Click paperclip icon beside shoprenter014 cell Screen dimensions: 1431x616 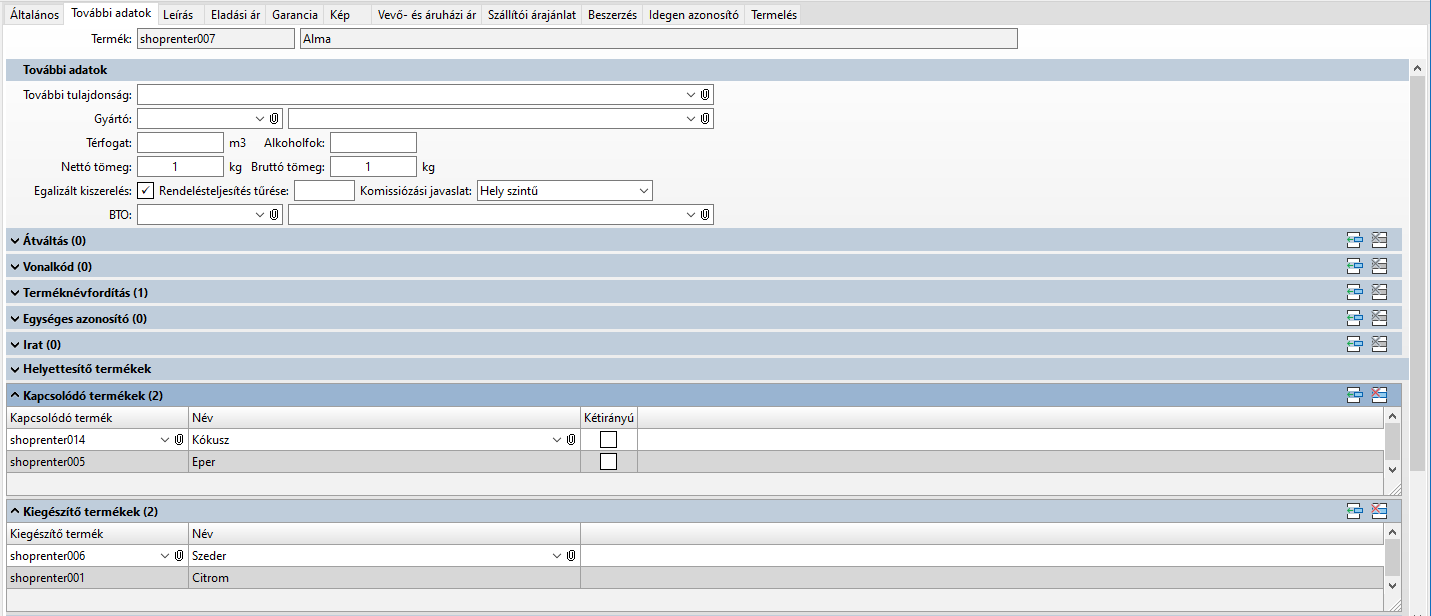tap(179, 439)
